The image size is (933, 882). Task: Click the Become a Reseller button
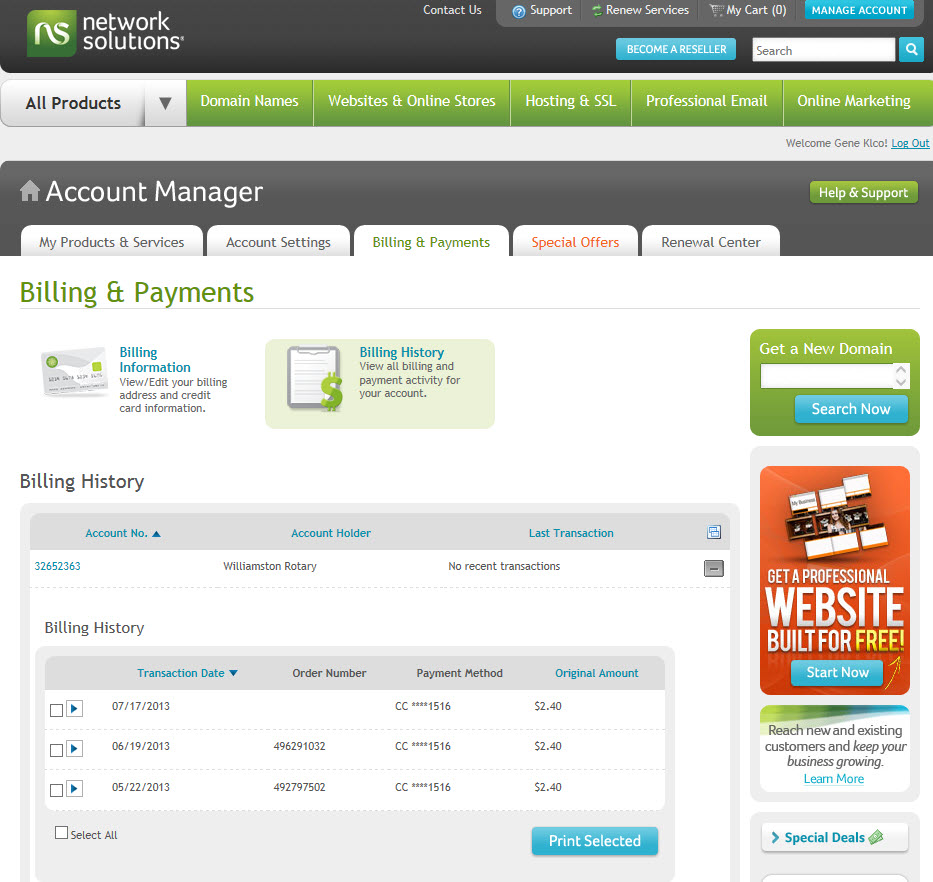coord(676,49)
